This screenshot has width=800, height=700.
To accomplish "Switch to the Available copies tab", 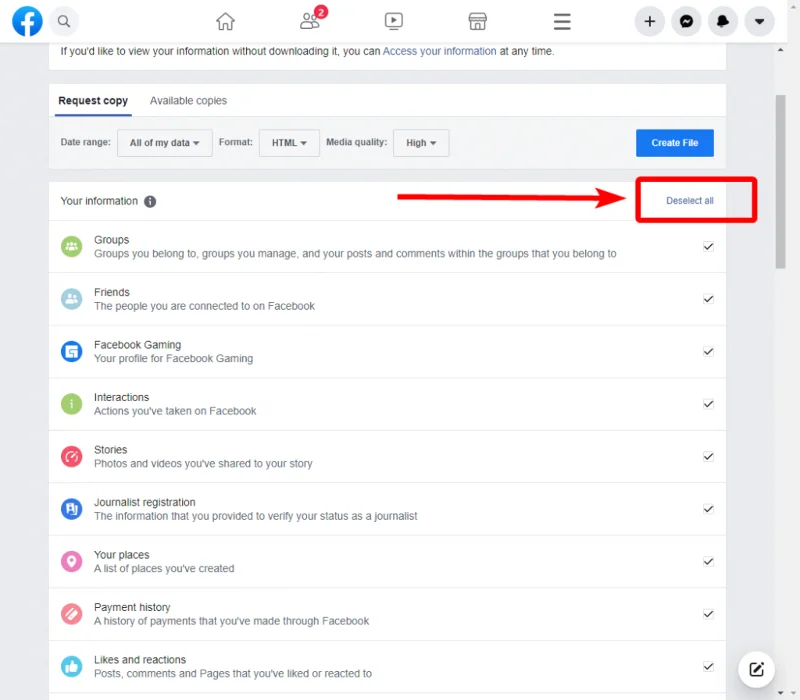I will [188, 100].
